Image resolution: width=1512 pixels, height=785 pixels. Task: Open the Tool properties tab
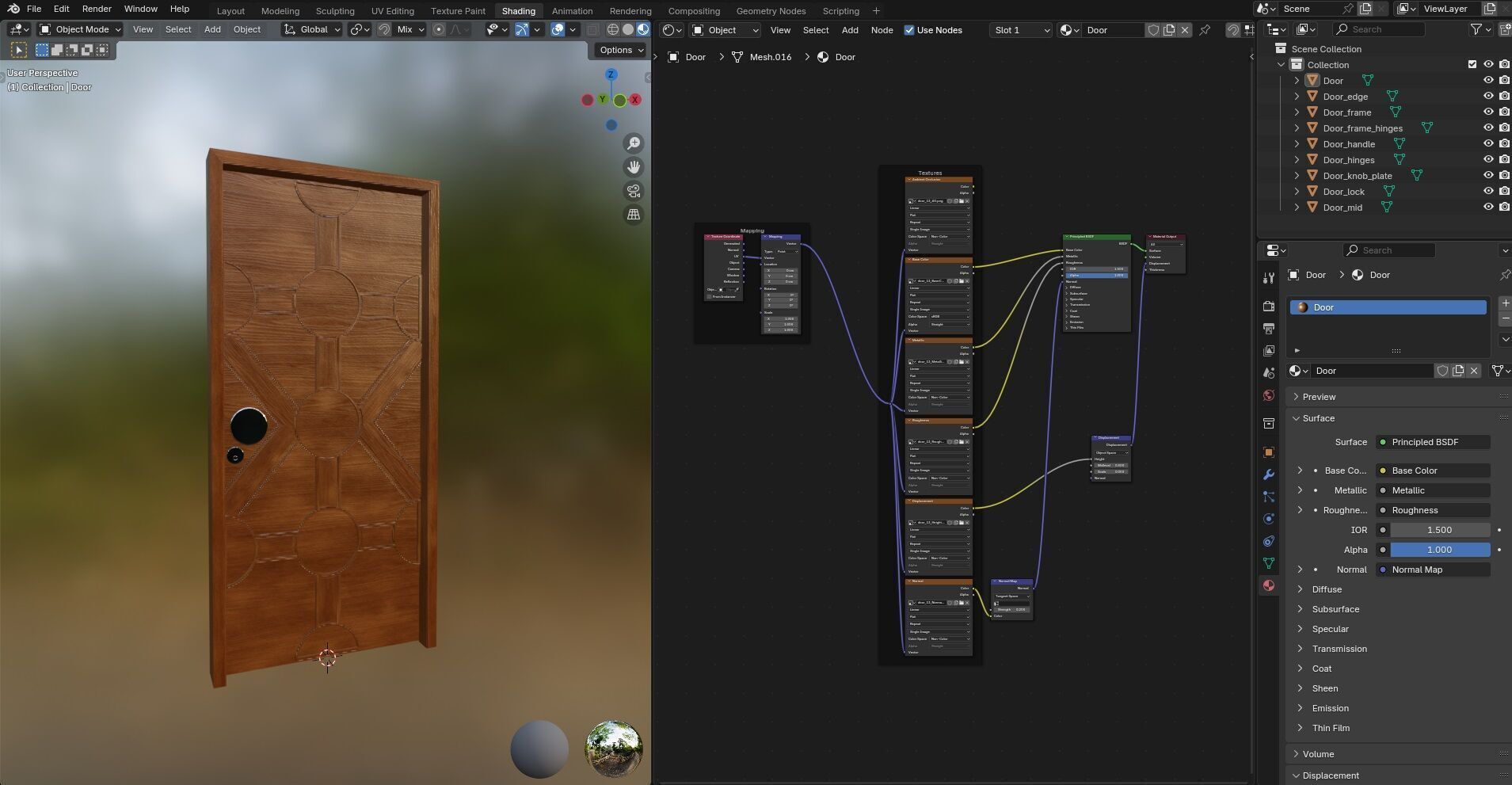click(x=1269, y=278)
